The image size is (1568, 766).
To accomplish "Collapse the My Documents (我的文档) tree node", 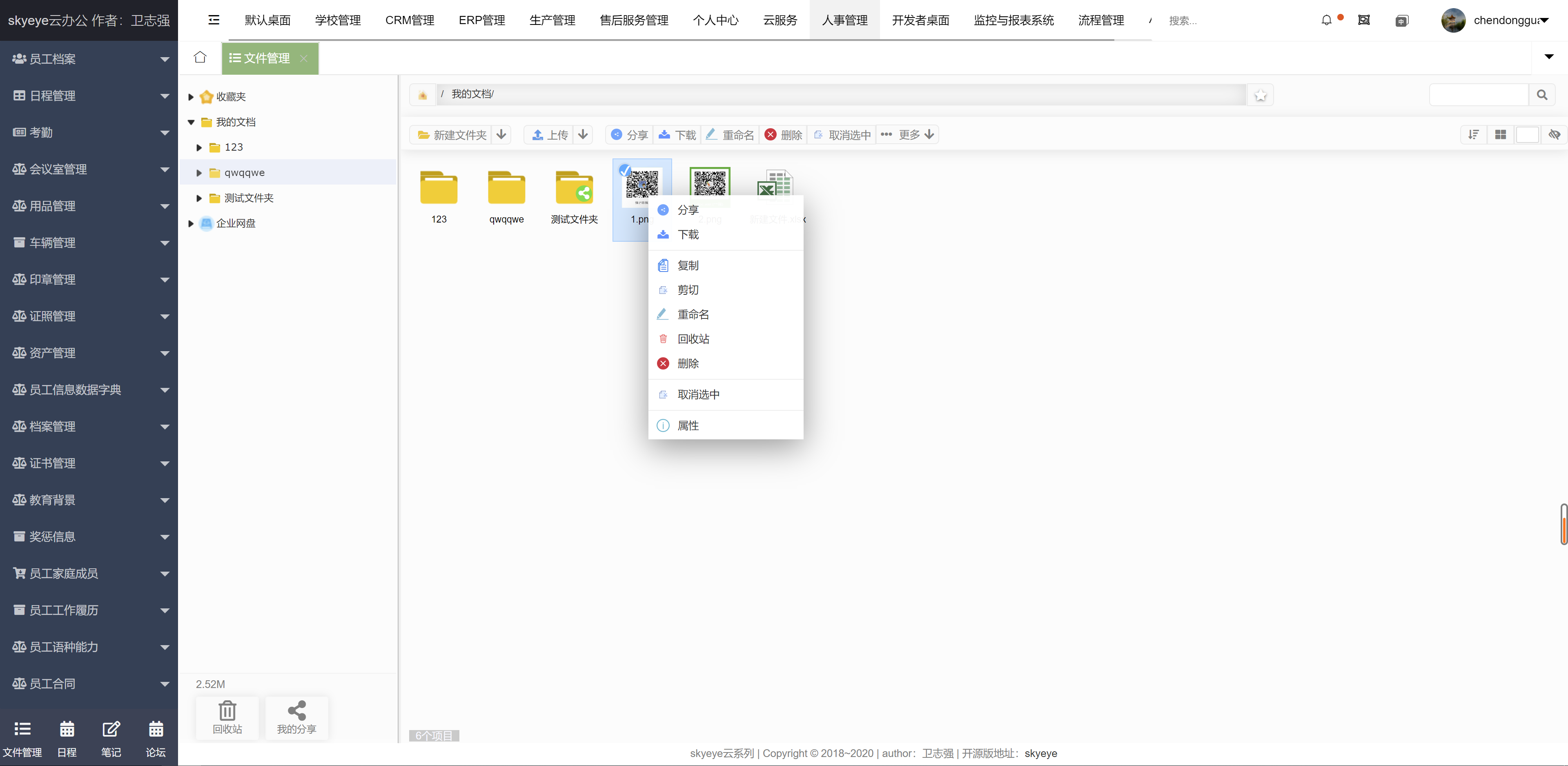I will (x=191, y=122).
